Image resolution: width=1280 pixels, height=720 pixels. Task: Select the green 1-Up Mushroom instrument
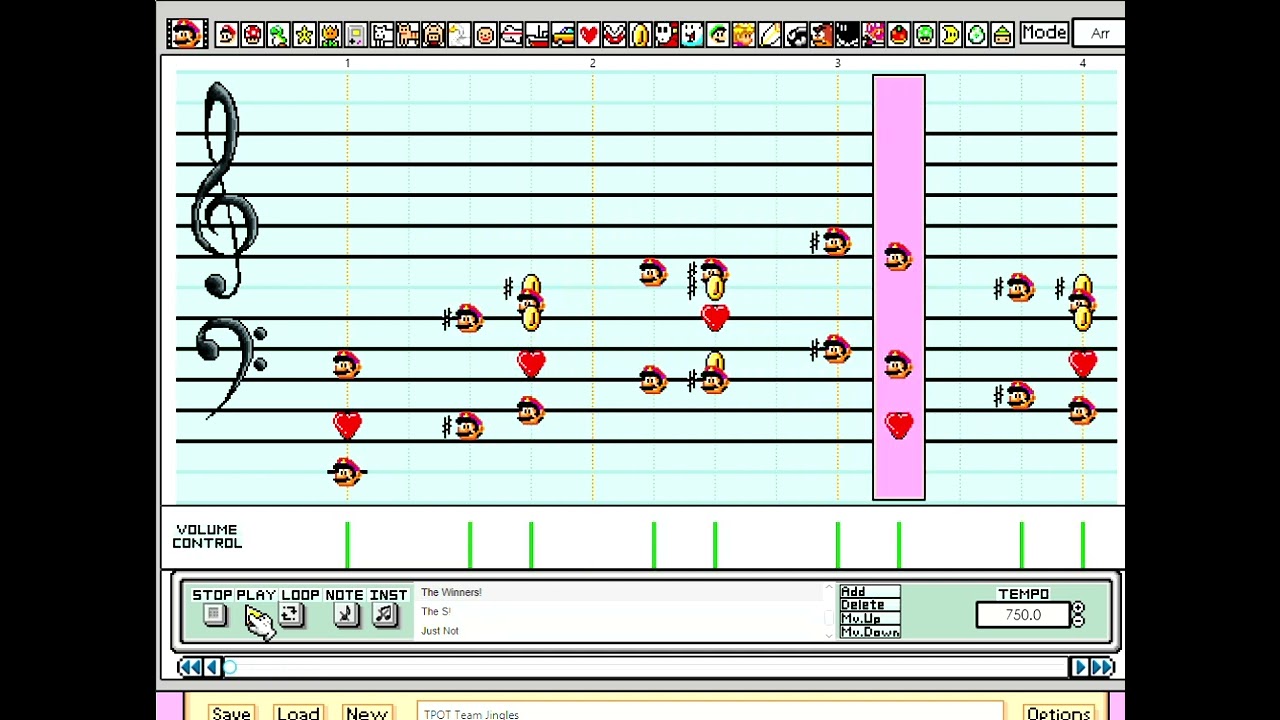pos(924,35)
